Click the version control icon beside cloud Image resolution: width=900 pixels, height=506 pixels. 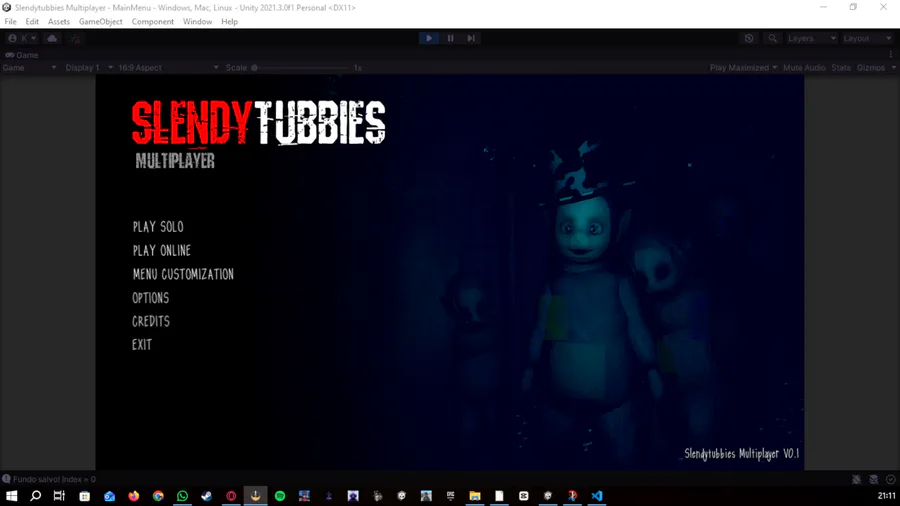(75, 38)
